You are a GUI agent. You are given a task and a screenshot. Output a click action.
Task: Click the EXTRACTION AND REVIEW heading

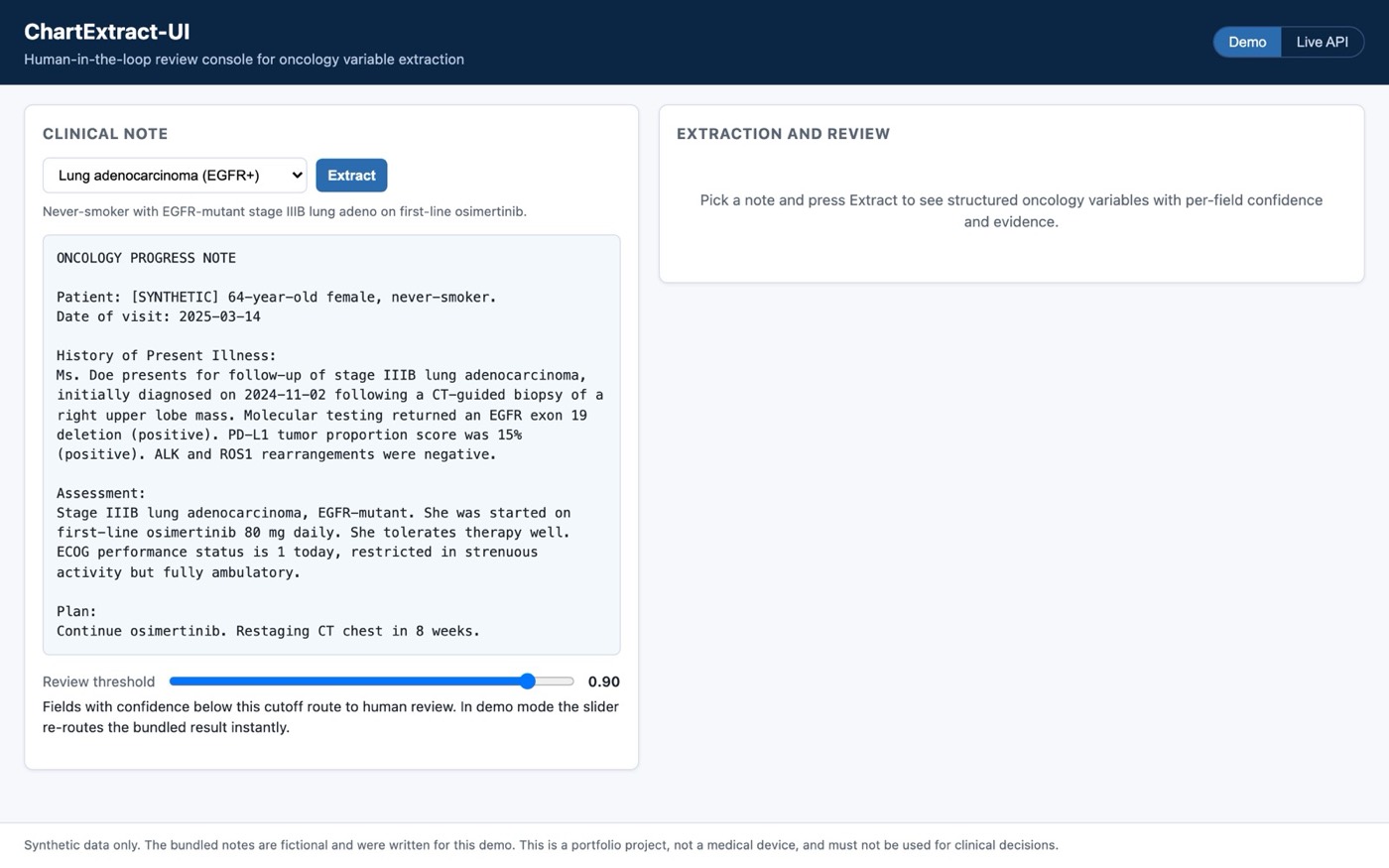coord(783,134)
